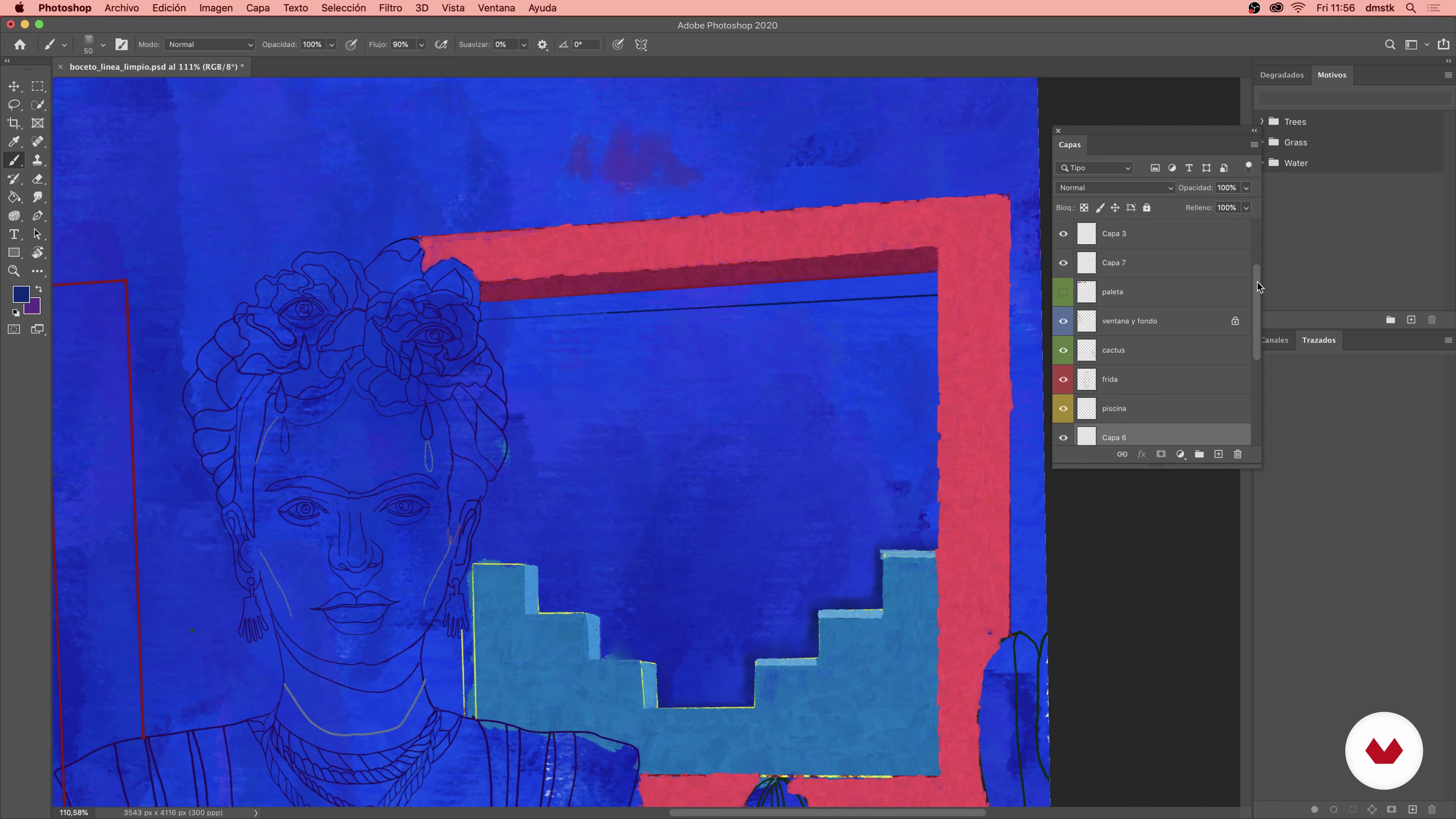
Task: Select the Move tool
Action: point(14,86)
